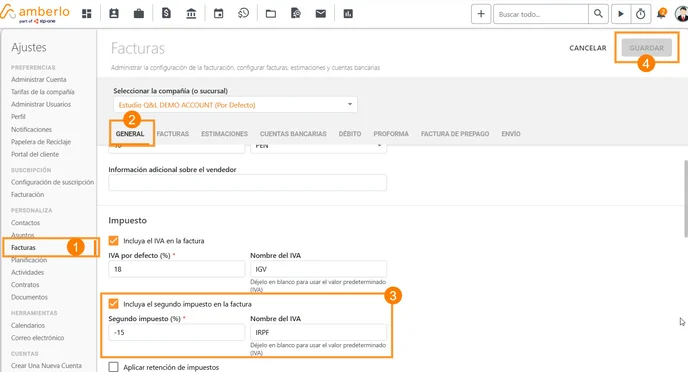This screenshot has height=372, width=688.
Task: Open the contacts icon in top bar
Action: coord(114,14)
